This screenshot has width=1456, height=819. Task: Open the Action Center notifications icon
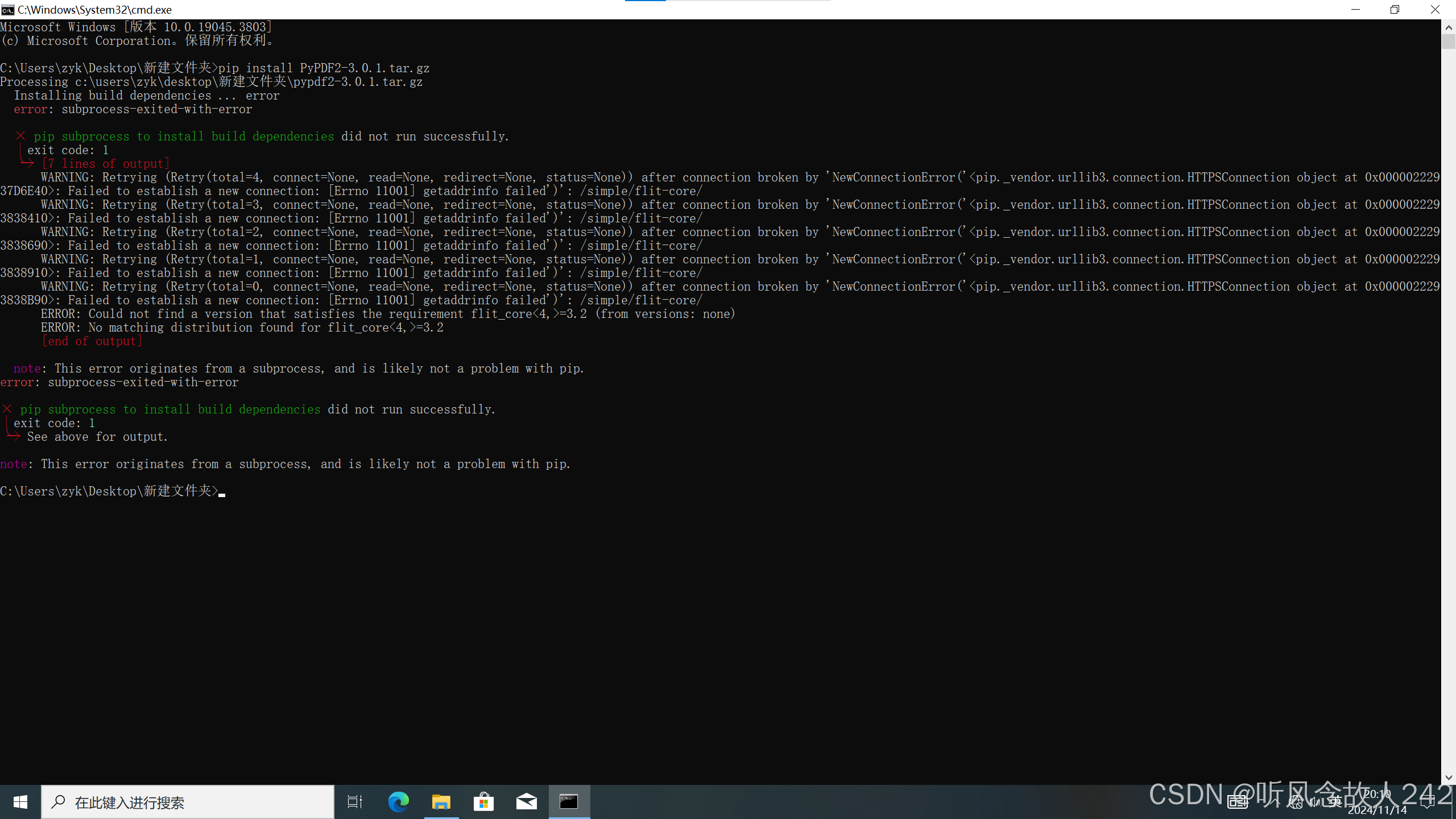(1428, 803)
